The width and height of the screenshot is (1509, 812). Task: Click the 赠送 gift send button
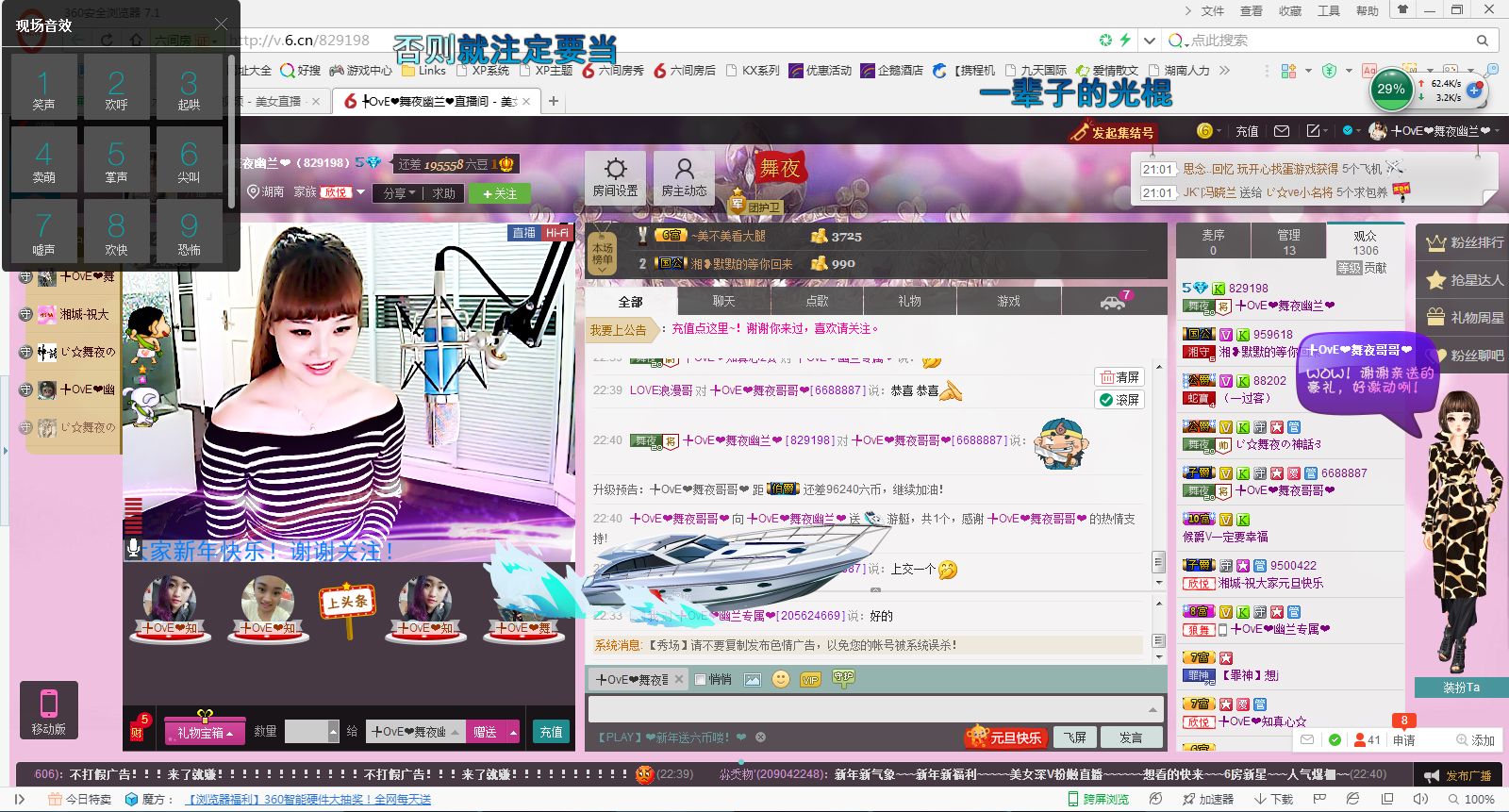click(485, 732)
